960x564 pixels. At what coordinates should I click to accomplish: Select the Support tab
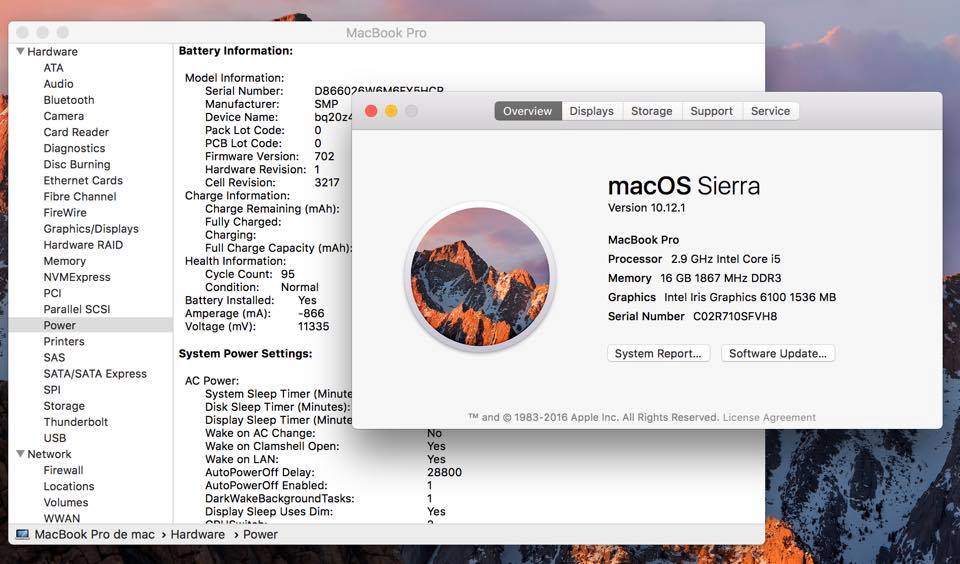711,111
